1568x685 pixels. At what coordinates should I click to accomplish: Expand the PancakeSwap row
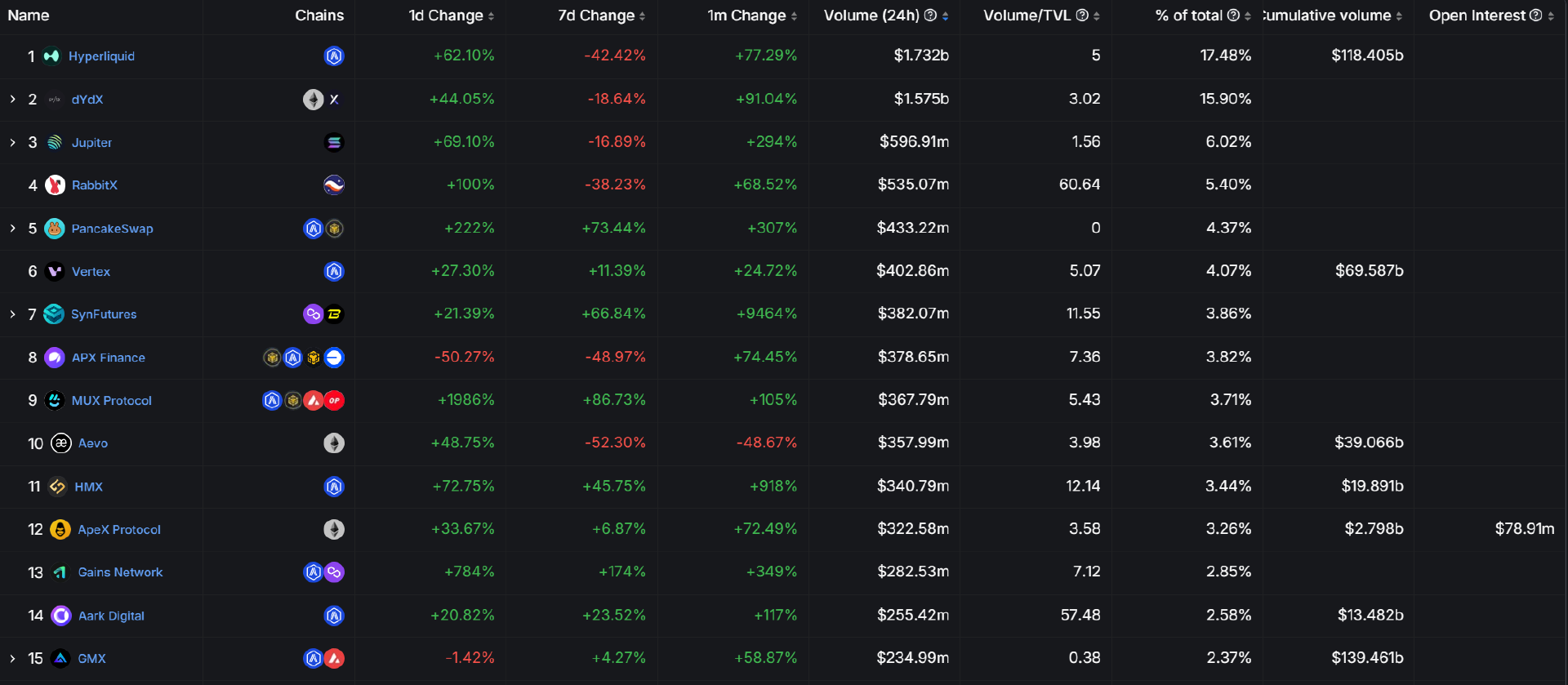[x=13, y=229]
